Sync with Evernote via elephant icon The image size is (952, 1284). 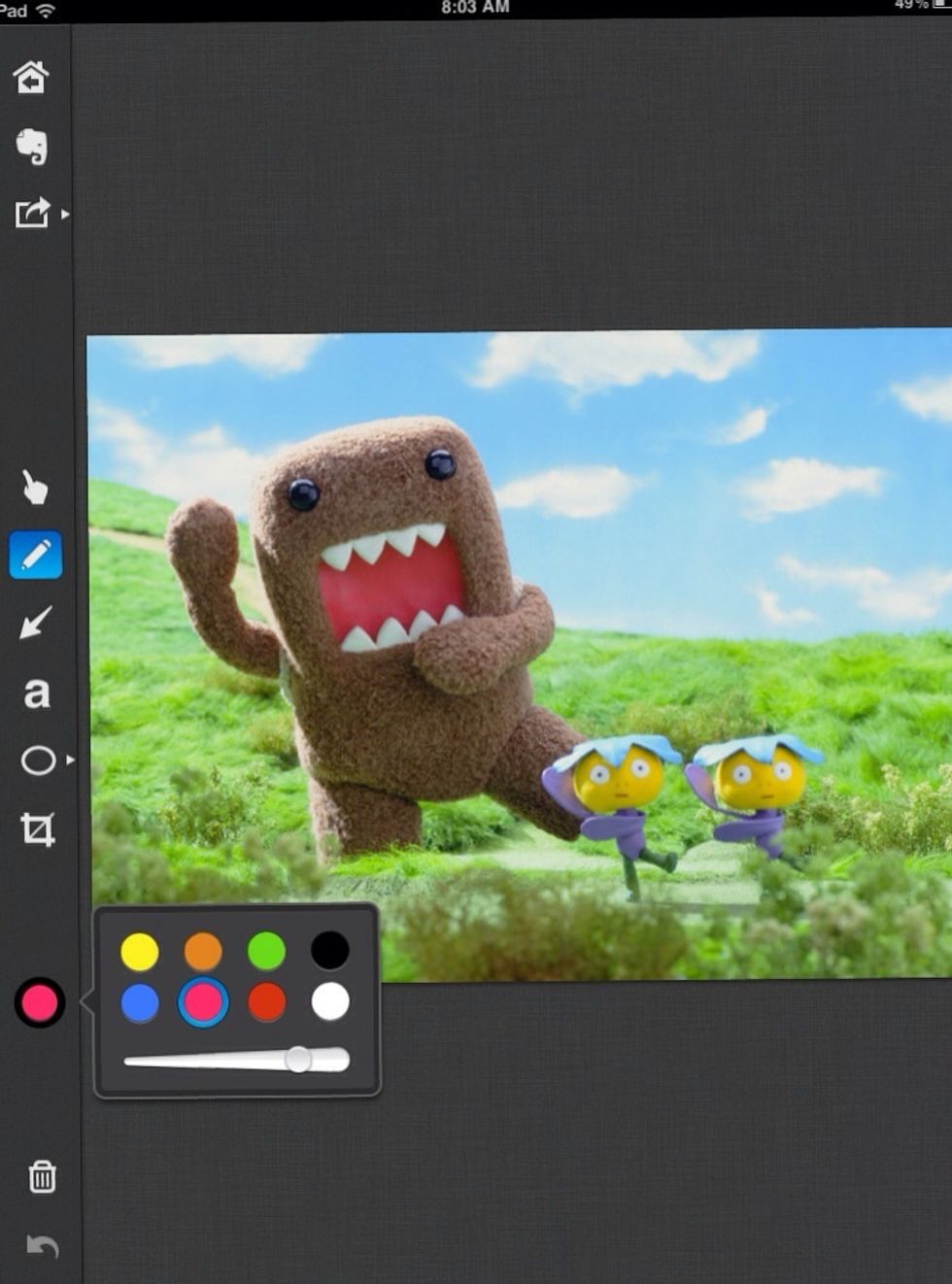point(32,148)
